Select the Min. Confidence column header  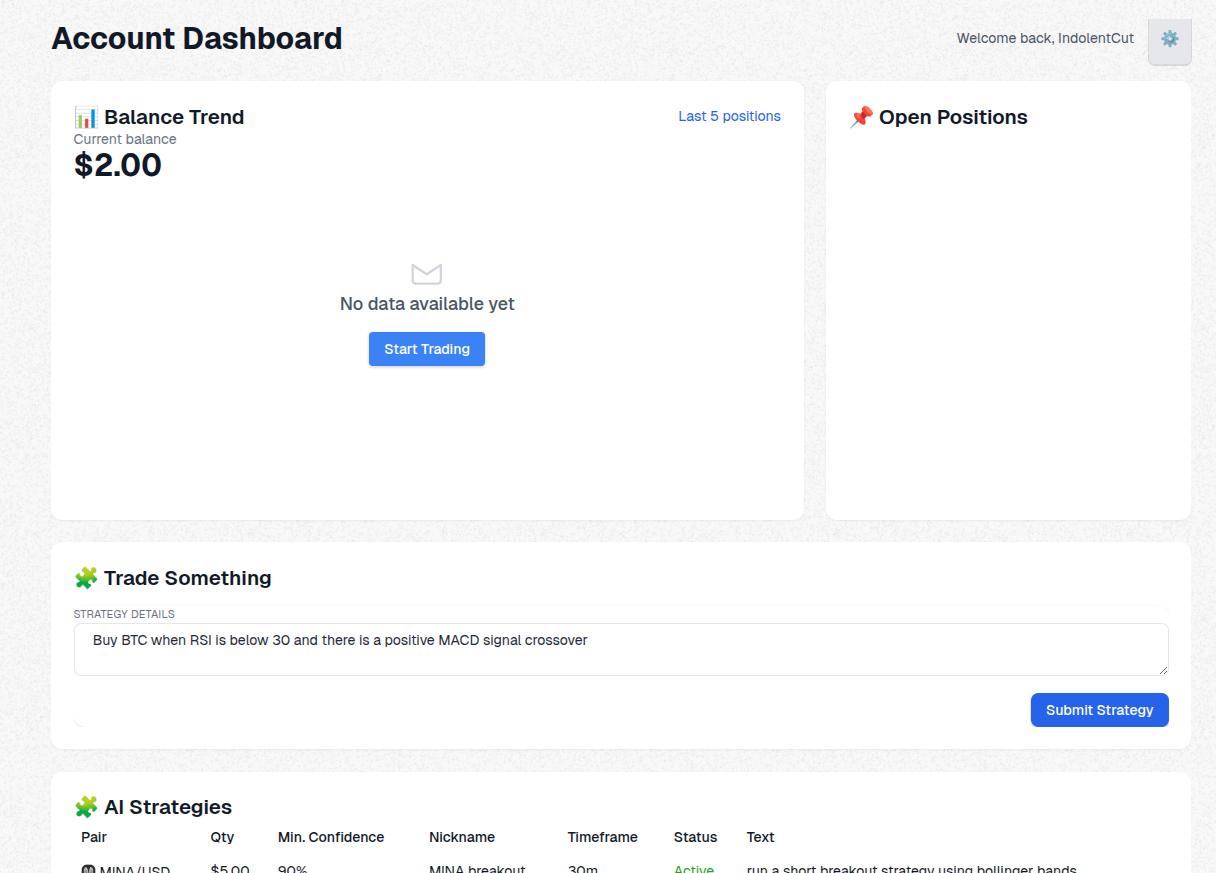pyautogui.click(x=331, y=837)
